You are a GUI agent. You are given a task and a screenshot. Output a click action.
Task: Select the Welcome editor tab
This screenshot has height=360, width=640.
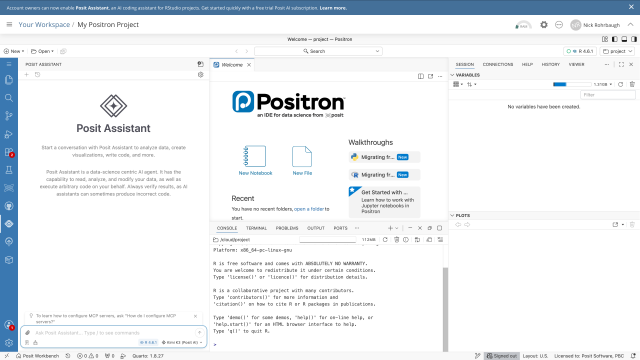[232, 65]
